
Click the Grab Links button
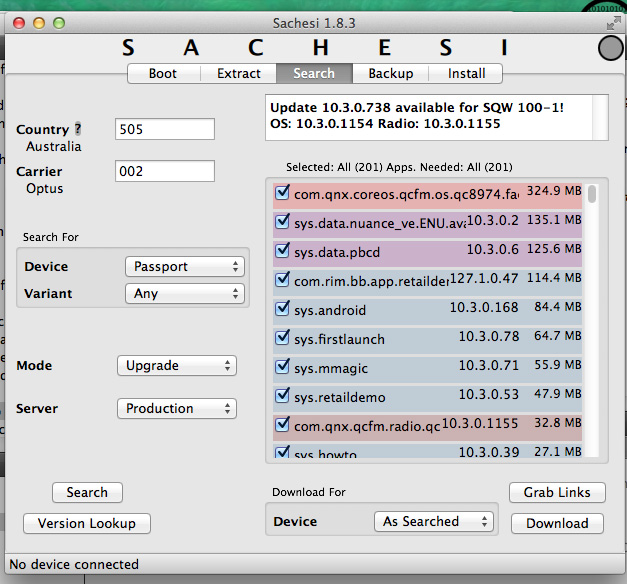(x=557, y=492)
